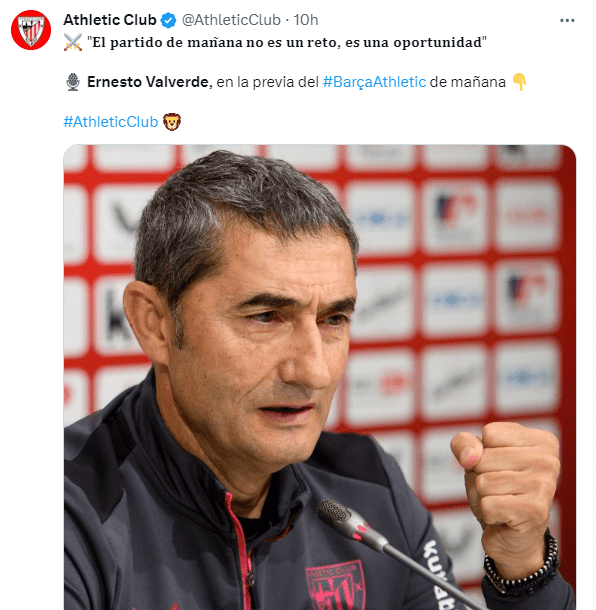Open the 10h tweet timestamp
Screen dimensions: 596x610
click(306, 20)
